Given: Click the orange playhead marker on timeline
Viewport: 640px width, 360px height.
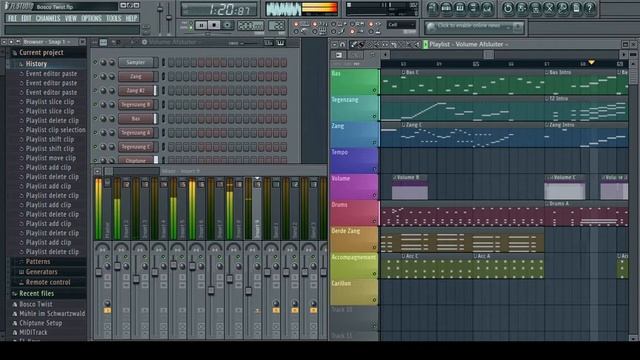Looking at the screenshot, I should [x=591, y=62].
